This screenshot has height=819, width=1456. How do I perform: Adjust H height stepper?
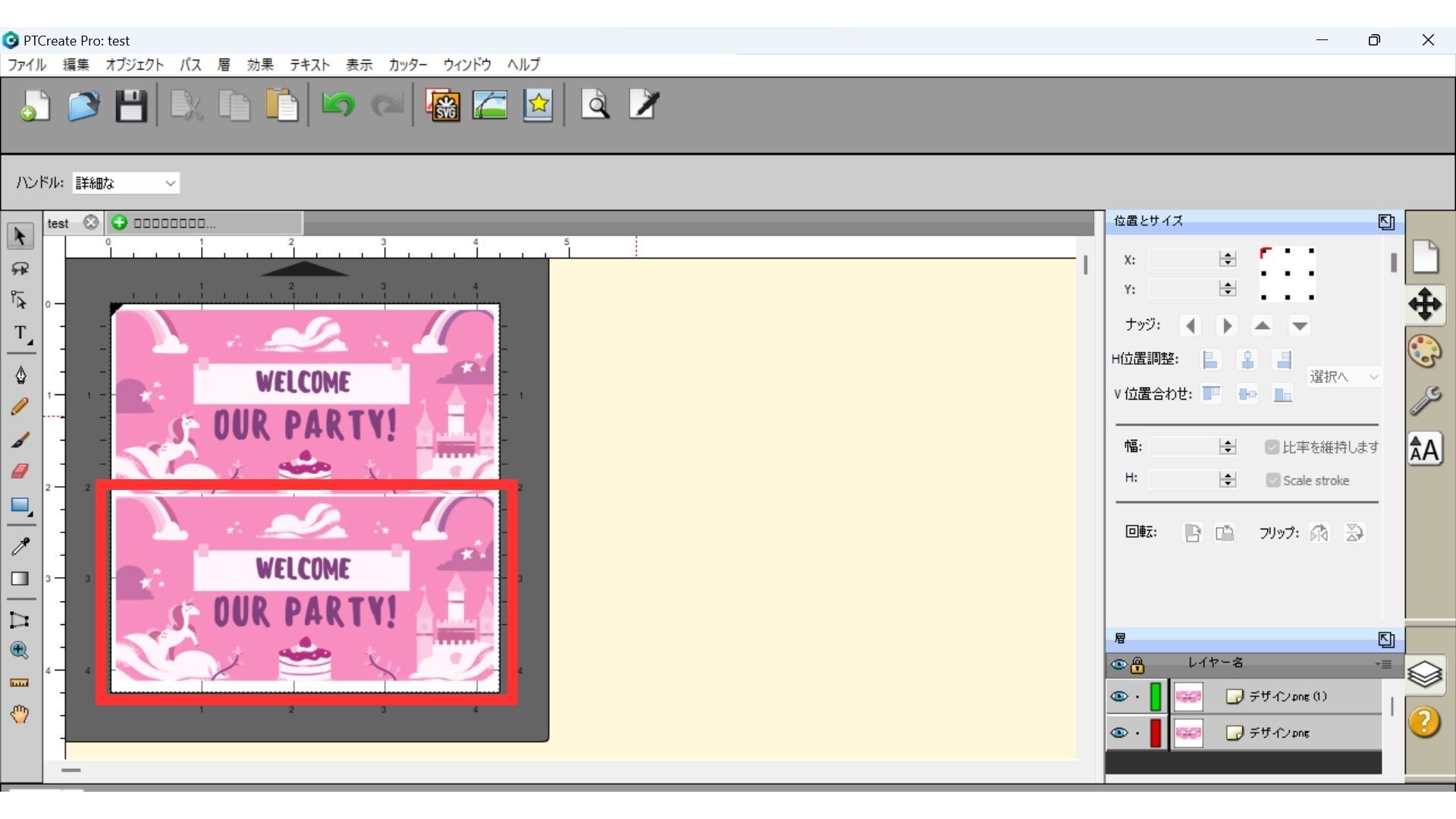coord(1228,479)
